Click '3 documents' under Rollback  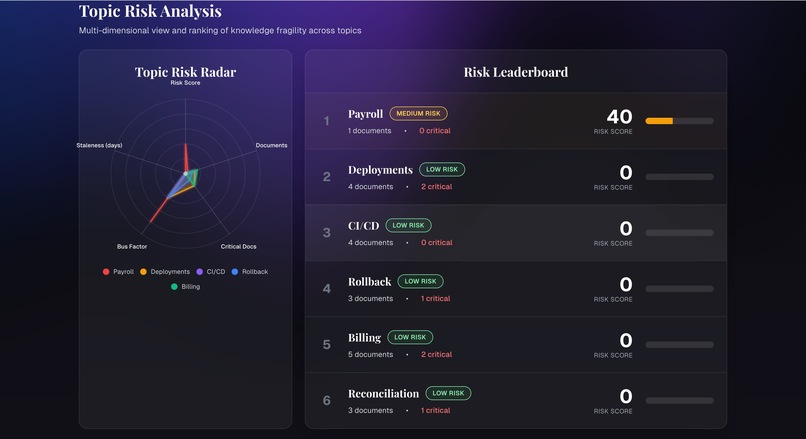click(371, 299)
